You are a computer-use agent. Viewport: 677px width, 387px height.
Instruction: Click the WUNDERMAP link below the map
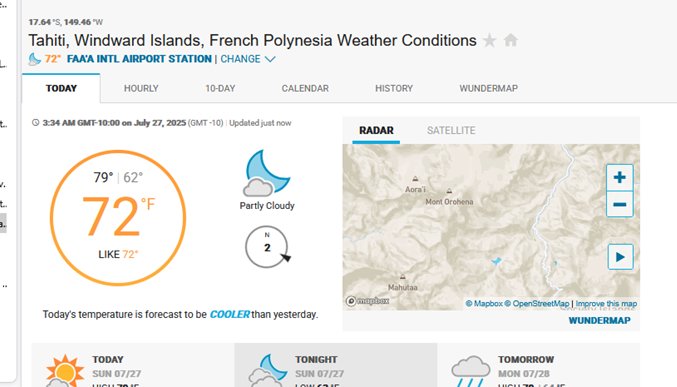pos(599,320)
